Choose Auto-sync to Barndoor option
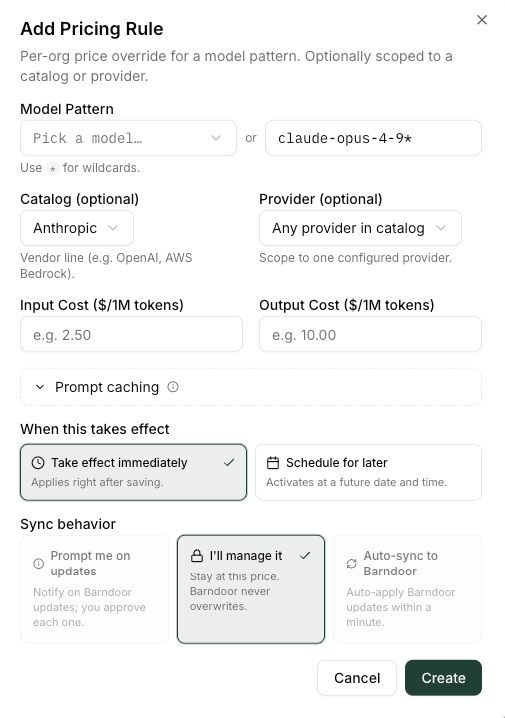 tap(407, 589)
